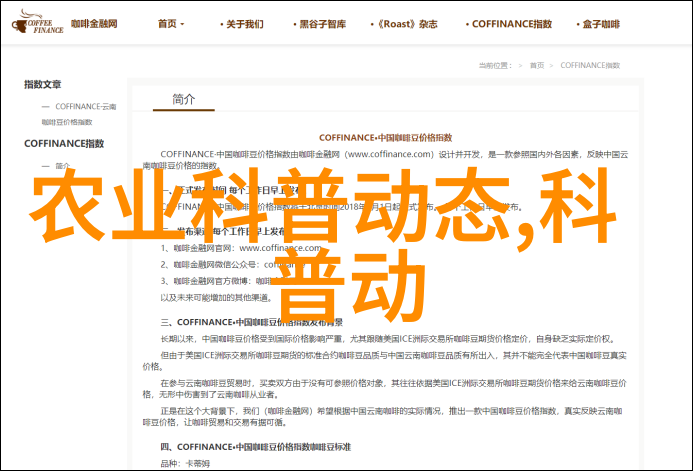This screenshot has height=472, width=694.
Task: Click the Coffee Finance logo
Action: pos(38,22)
